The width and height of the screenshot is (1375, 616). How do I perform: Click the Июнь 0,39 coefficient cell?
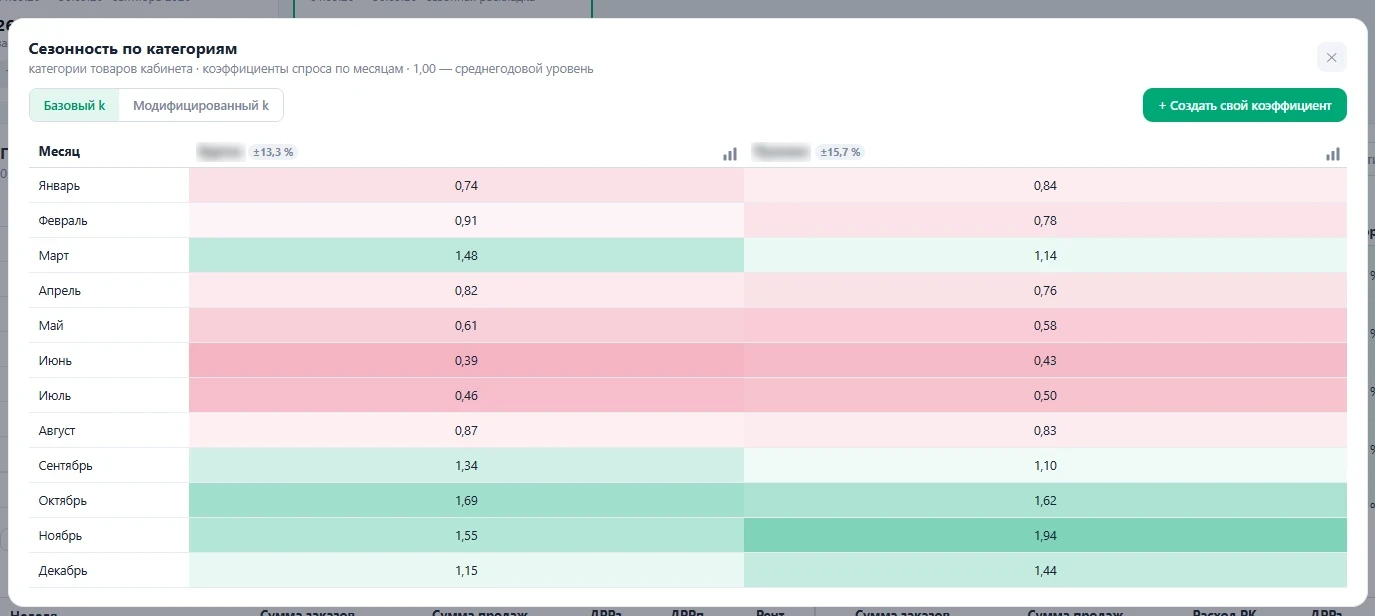466,360
